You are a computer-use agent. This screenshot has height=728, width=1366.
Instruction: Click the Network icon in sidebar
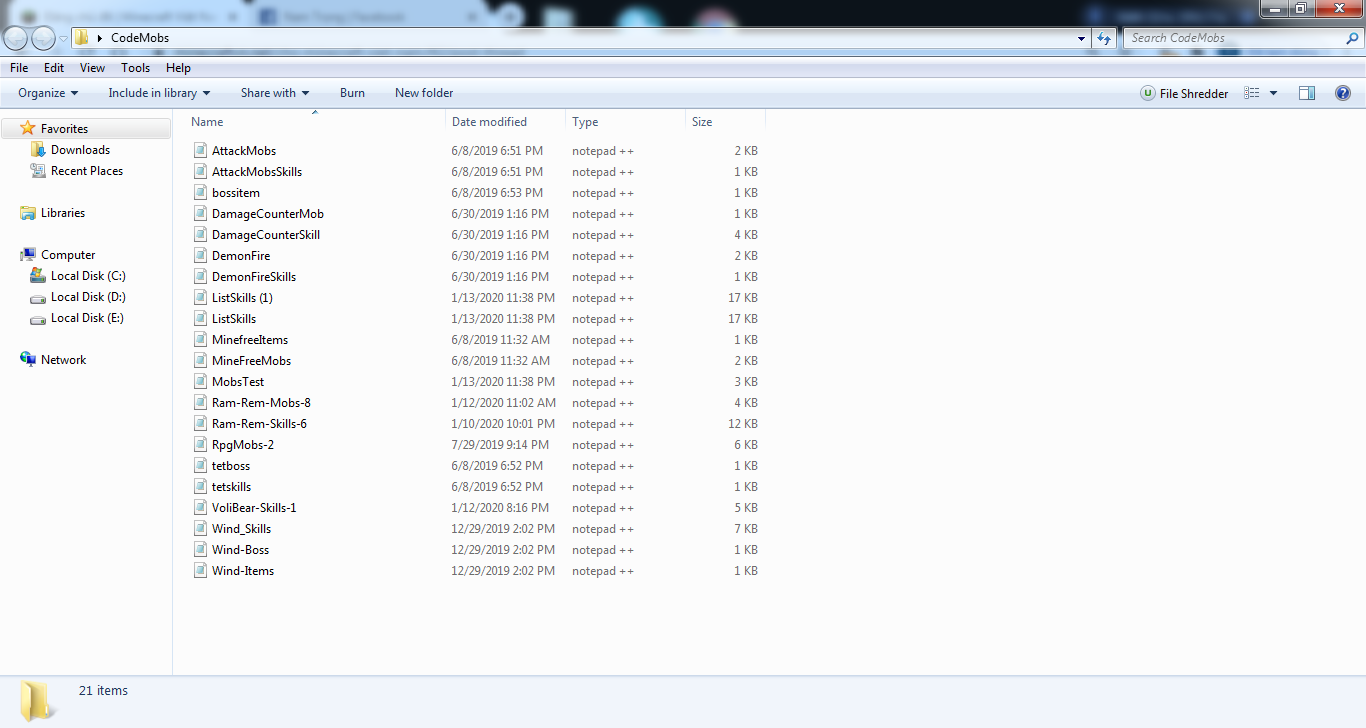28,360
